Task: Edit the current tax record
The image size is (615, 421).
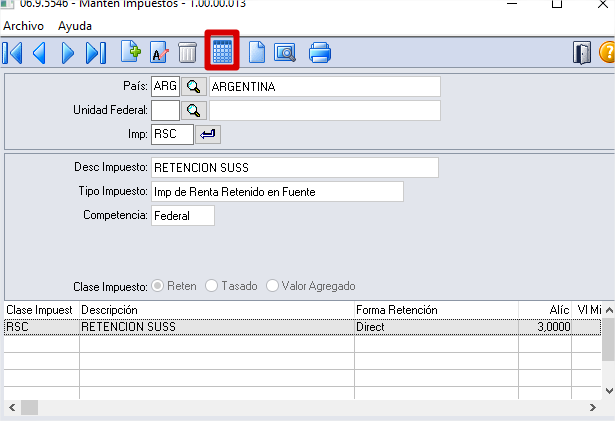Action: pos(159,52)
